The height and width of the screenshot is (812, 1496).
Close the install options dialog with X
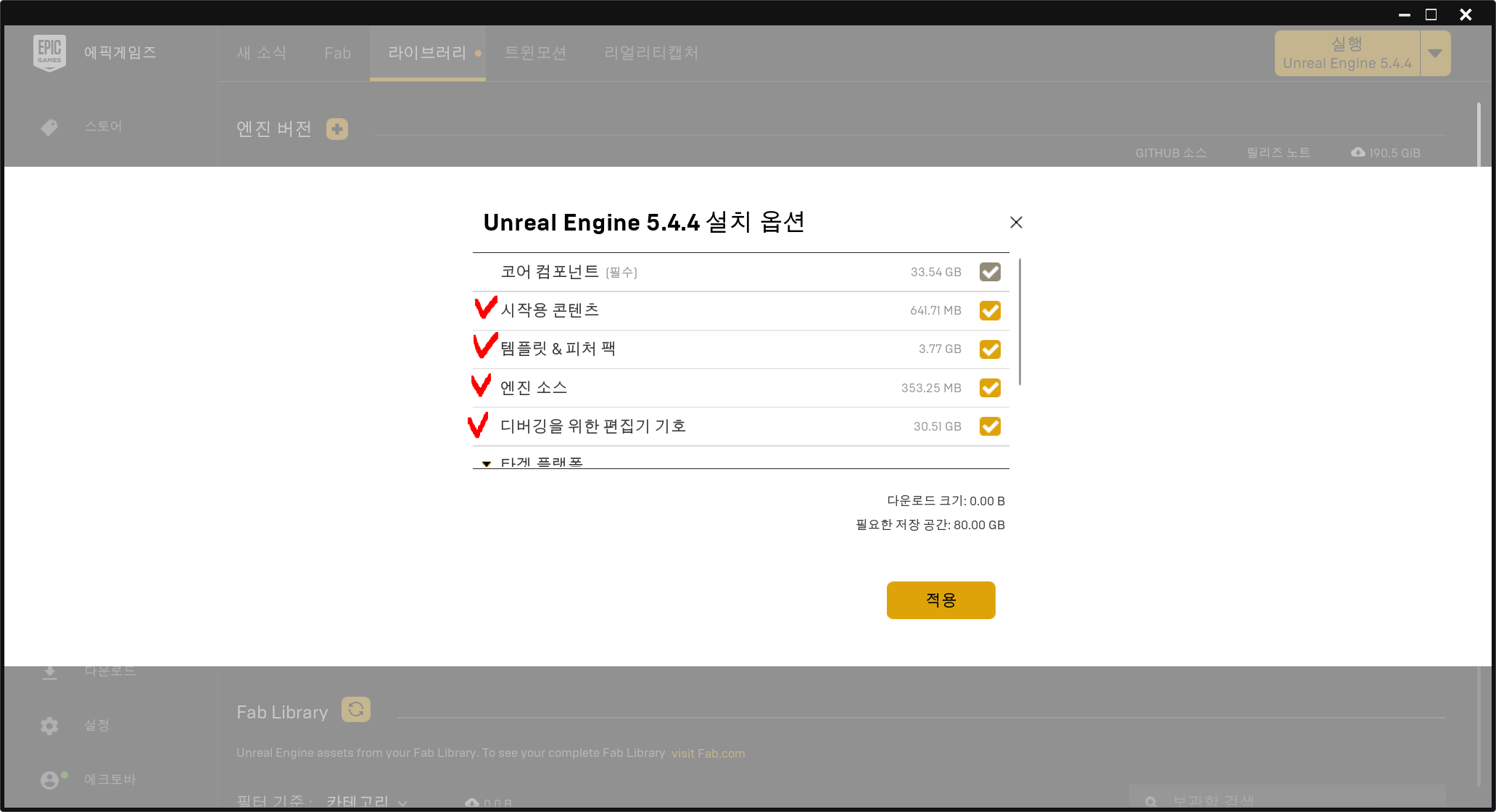pos(1016,223)
